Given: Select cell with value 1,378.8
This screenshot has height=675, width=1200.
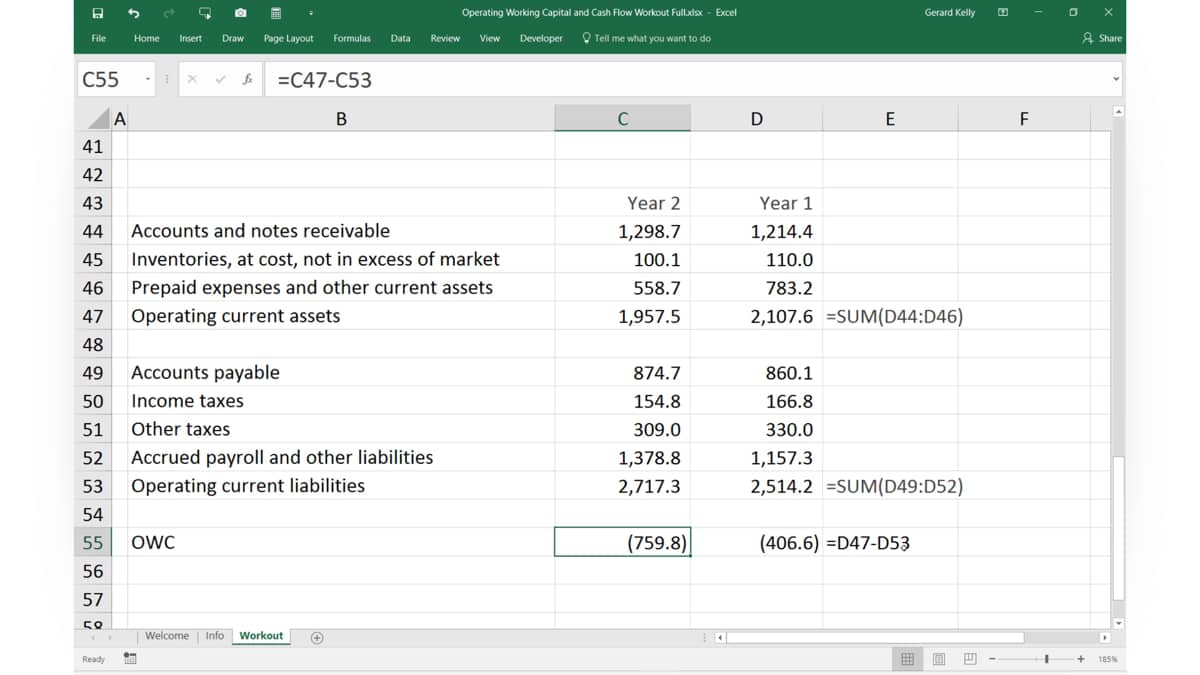Looking at the screenshot, I should [622, 458].
